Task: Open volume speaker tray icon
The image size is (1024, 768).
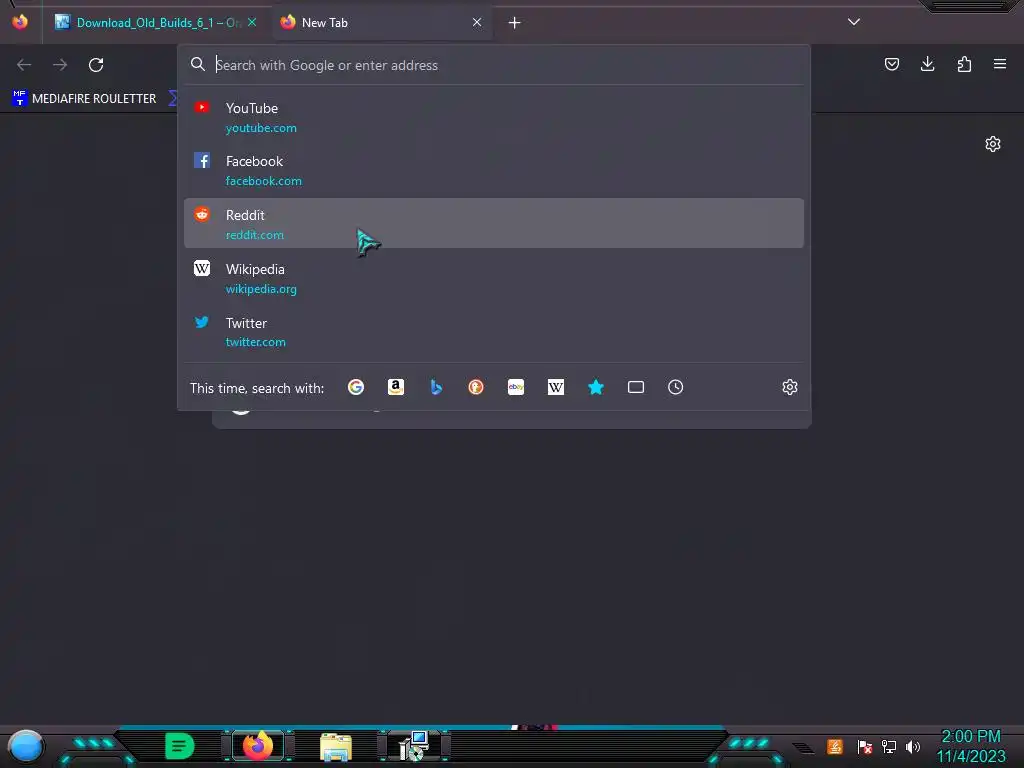Action: 913,746
